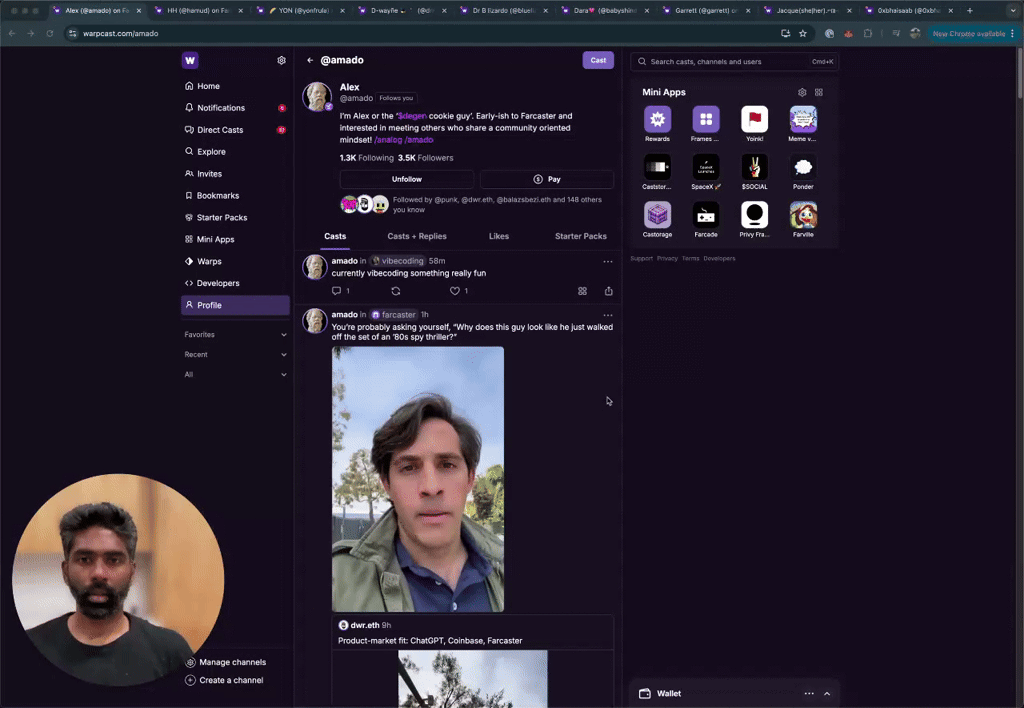Open Mini Apps in the sidebar
This screenshot has width=1024, height=708.
pyautogui.click(x=235, y=240)
